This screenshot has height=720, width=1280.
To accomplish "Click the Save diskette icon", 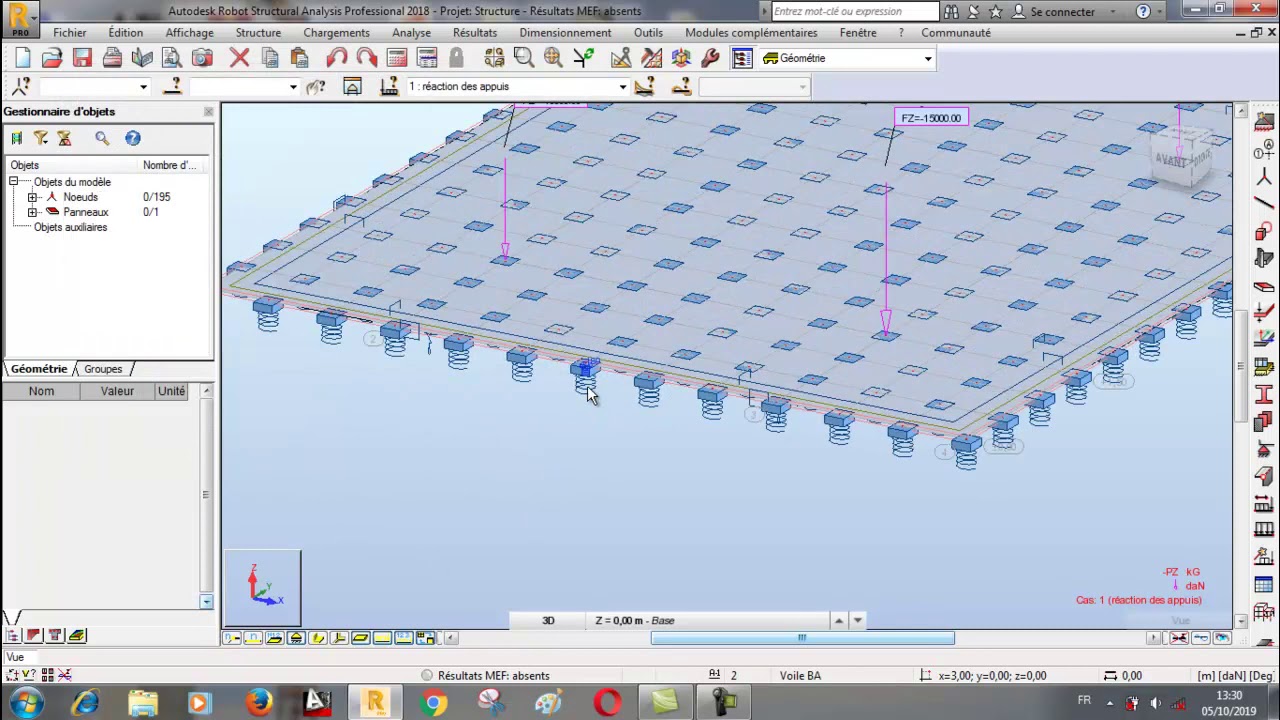I will 82,58.
